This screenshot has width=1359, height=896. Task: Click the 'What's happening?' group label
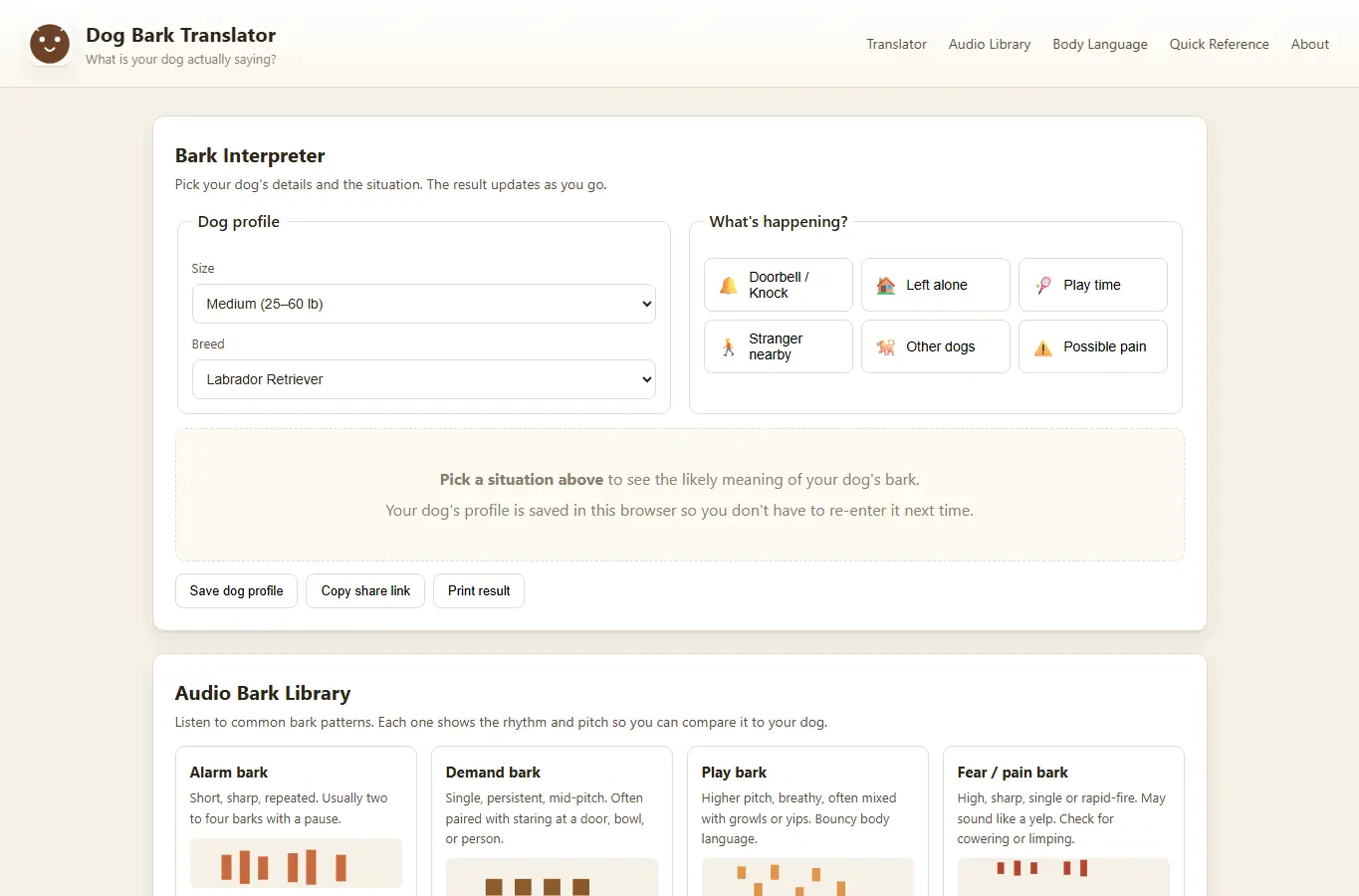pyautogui.click(x=779, y=222)
